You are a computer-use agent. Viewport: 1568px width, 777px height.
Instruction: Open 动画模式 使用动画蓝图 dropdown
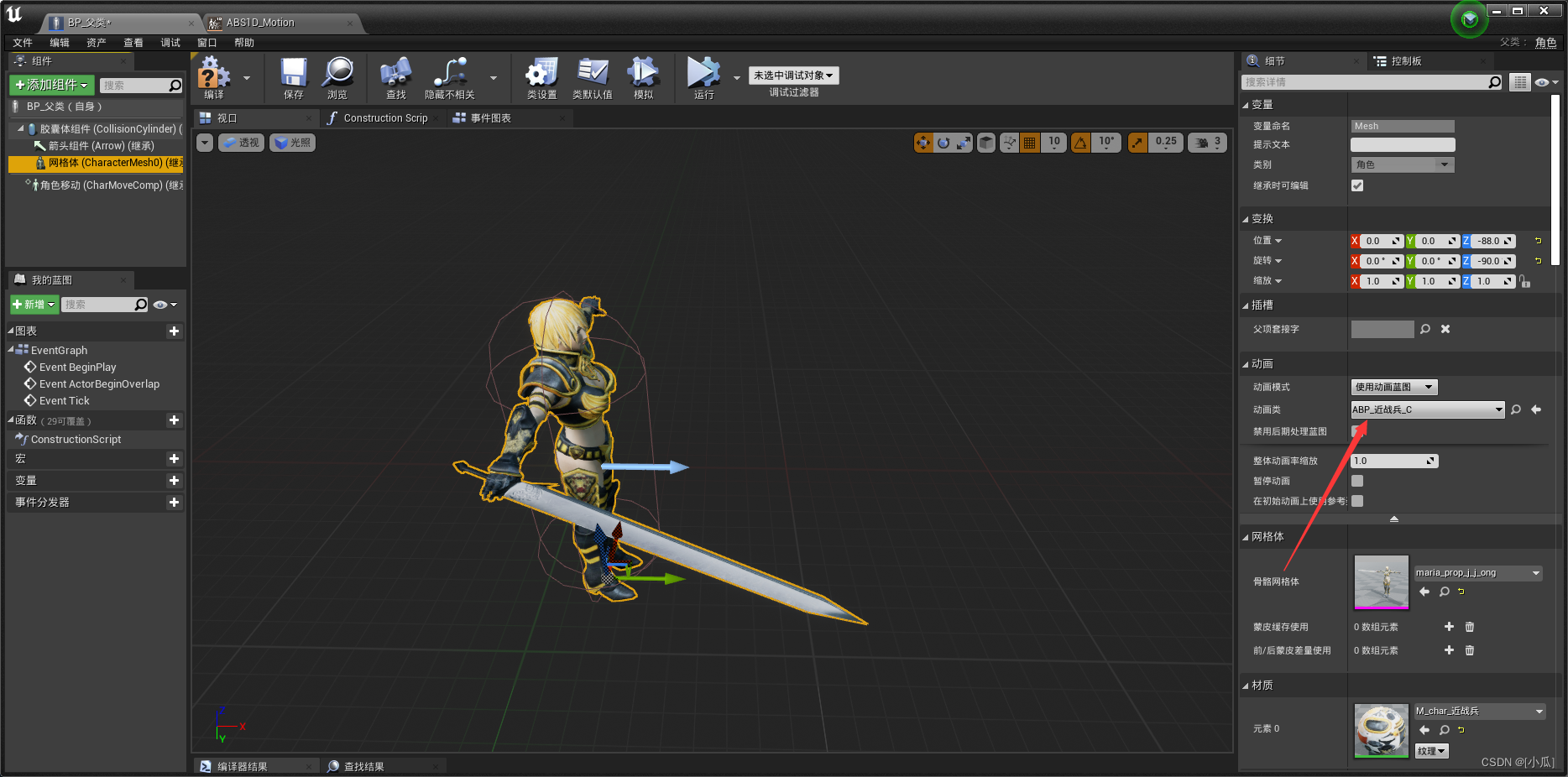coord(1394,387)
